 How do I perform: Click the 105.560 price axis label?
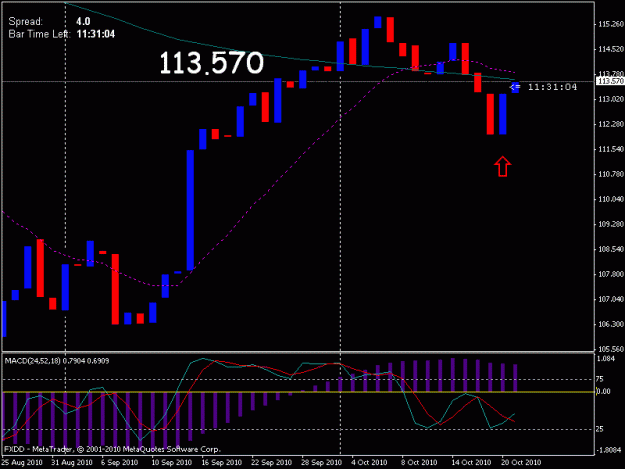tap(611, 349)
